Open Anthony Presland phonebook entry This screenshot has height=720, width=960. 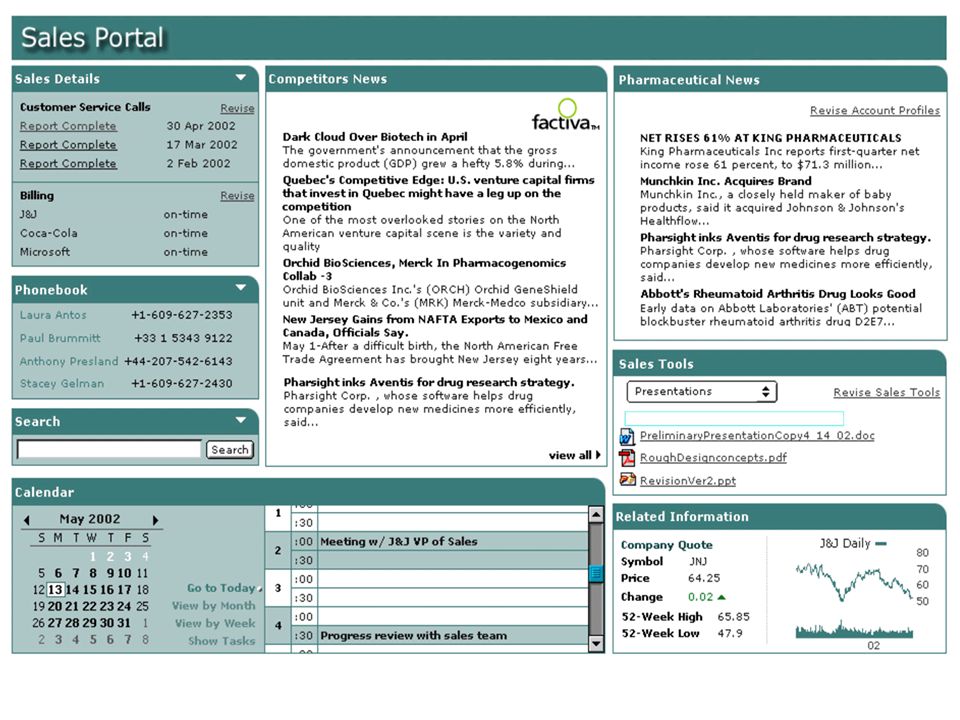69,362
